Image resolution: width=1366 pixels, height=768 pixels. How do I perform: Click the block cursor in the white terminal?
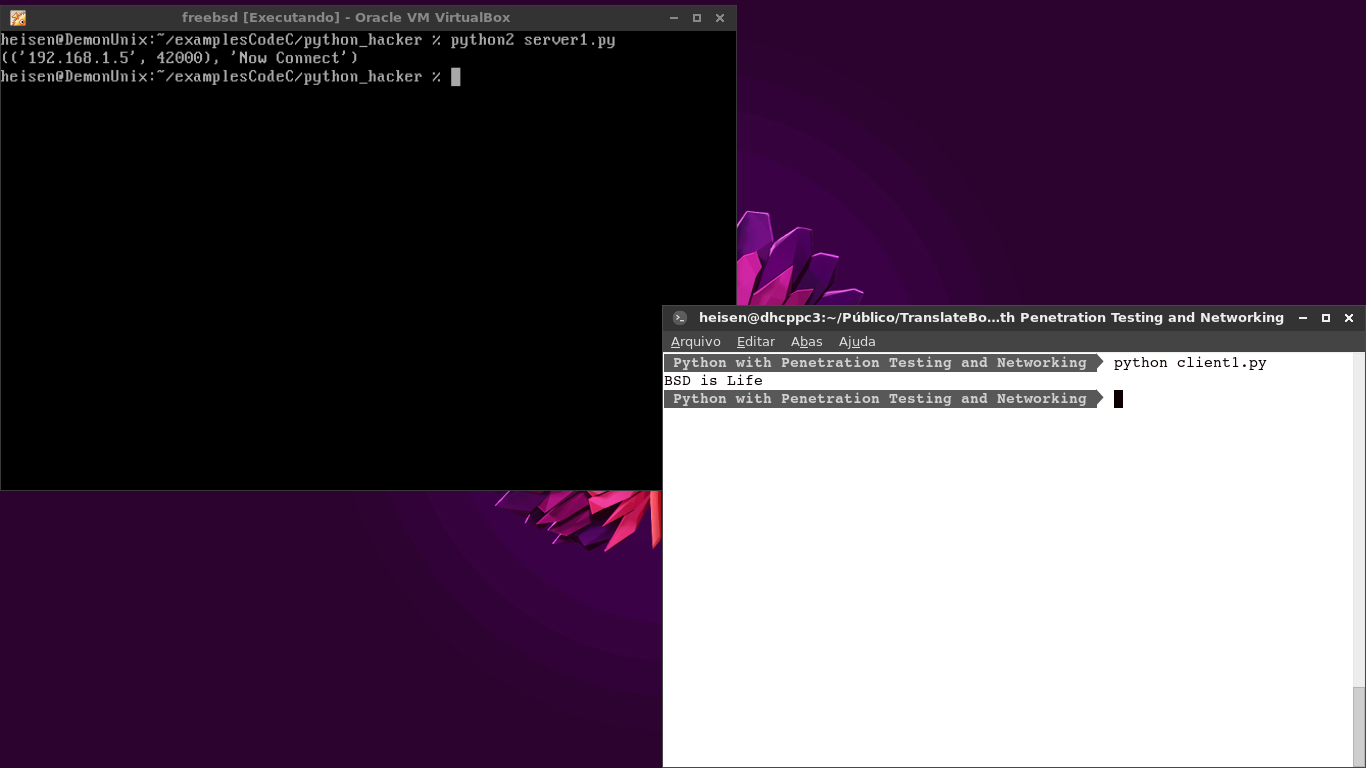tap(1119, 399)
